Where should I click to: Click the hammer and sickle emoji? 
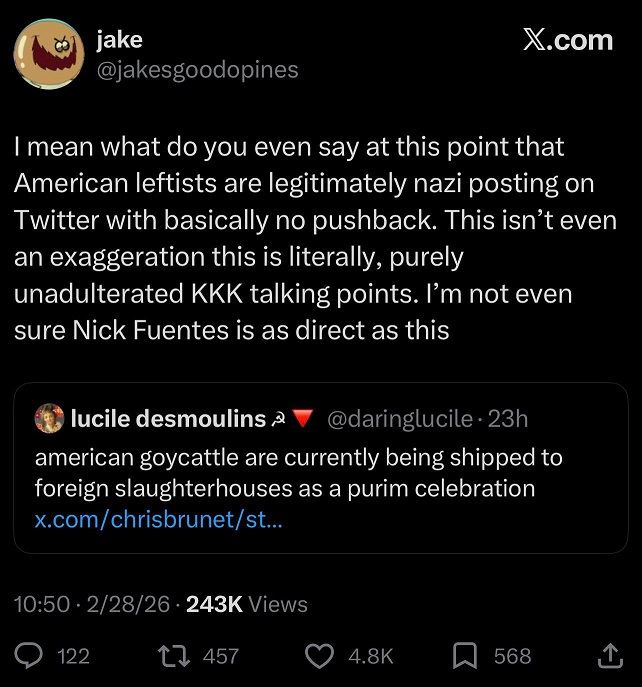coord(281,420)
